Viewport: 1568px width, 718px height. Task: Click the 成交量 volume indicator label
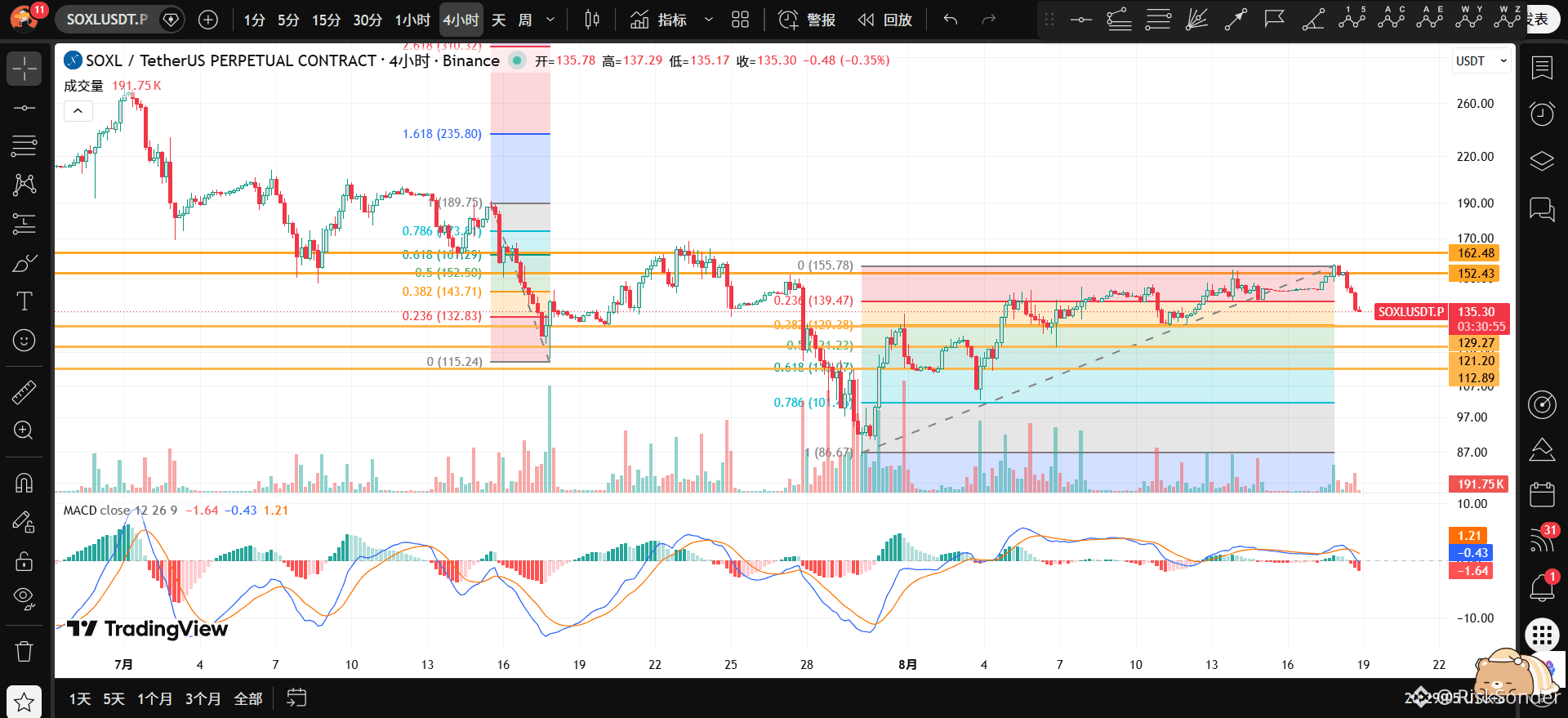pos(83,86)
